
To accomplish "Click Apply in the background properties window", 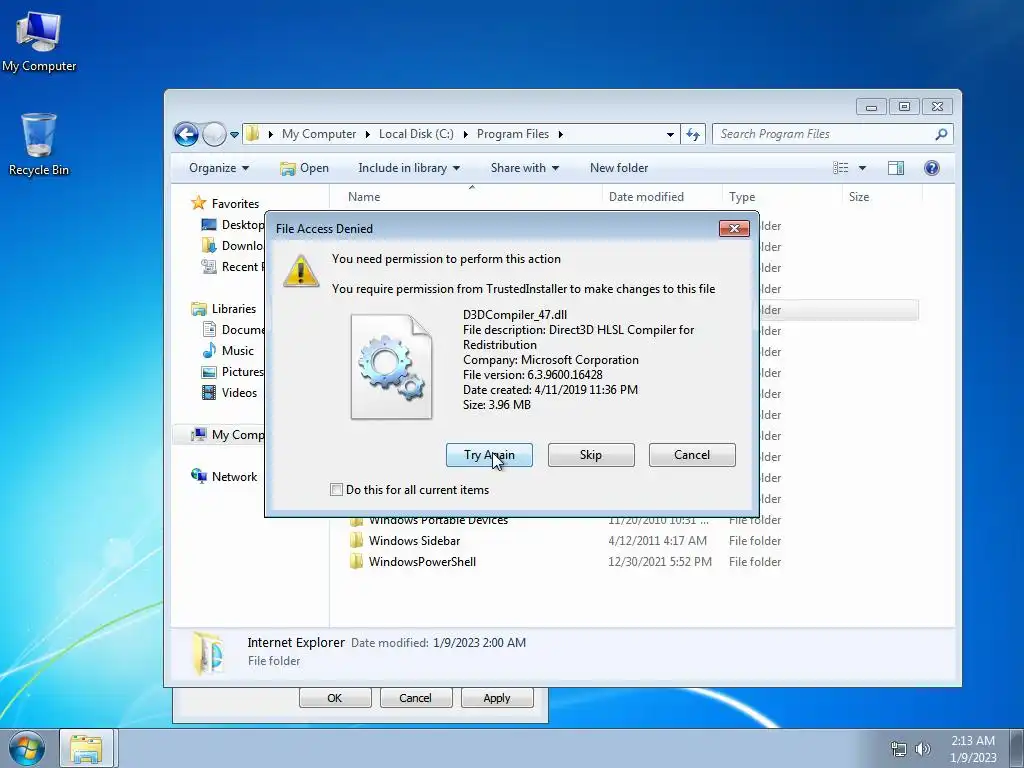I will (497, 698).
